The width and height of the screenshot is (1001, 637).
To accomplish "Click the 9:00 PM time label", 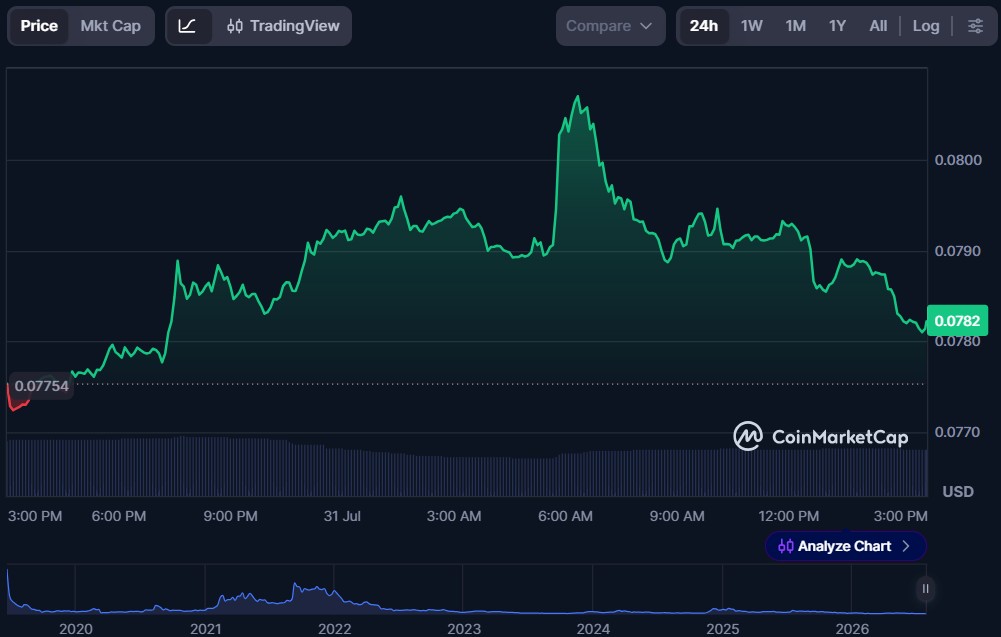I will (x=230, y=516).
